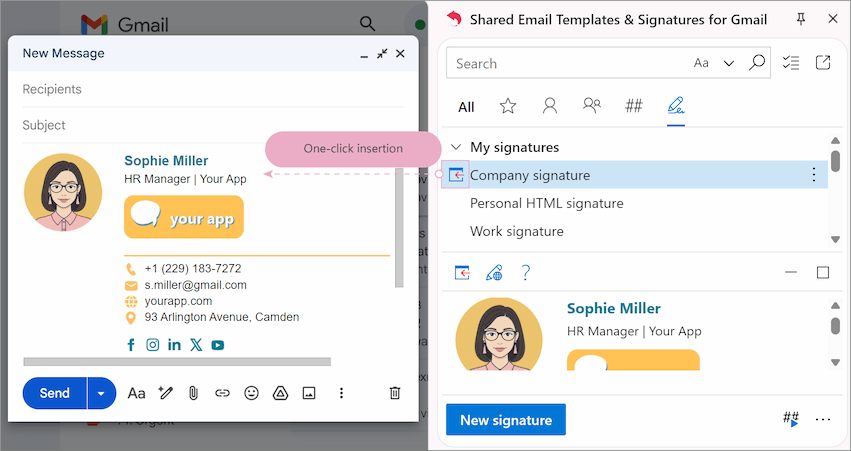Click preview pane scroll down arrow
The height and width of the screenshot is (451, 851).
point(835,363)
